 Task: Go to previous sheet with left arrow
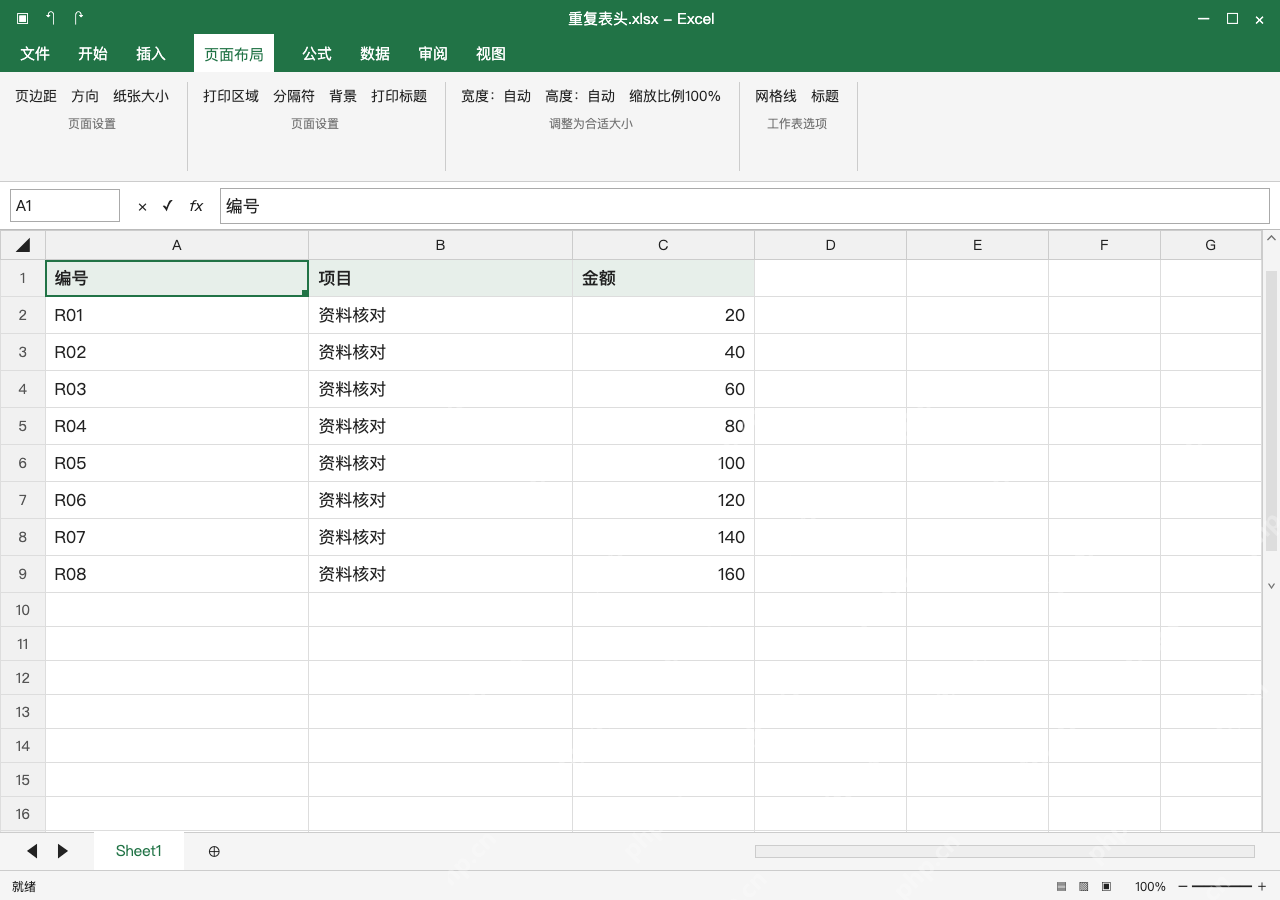click(x=32, y=851)
